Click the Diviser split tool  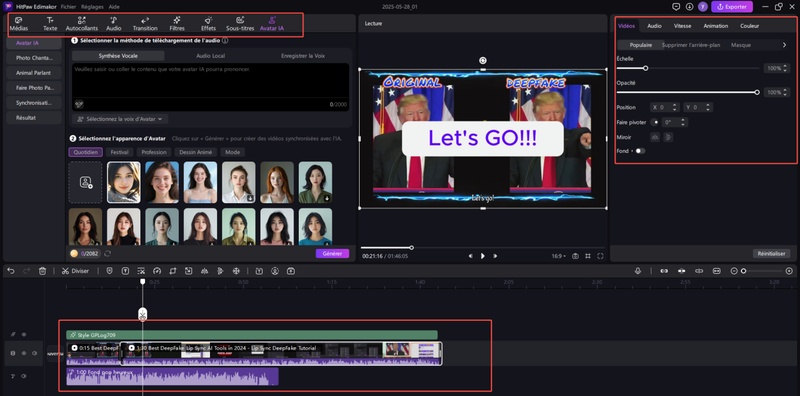[75, 271]
